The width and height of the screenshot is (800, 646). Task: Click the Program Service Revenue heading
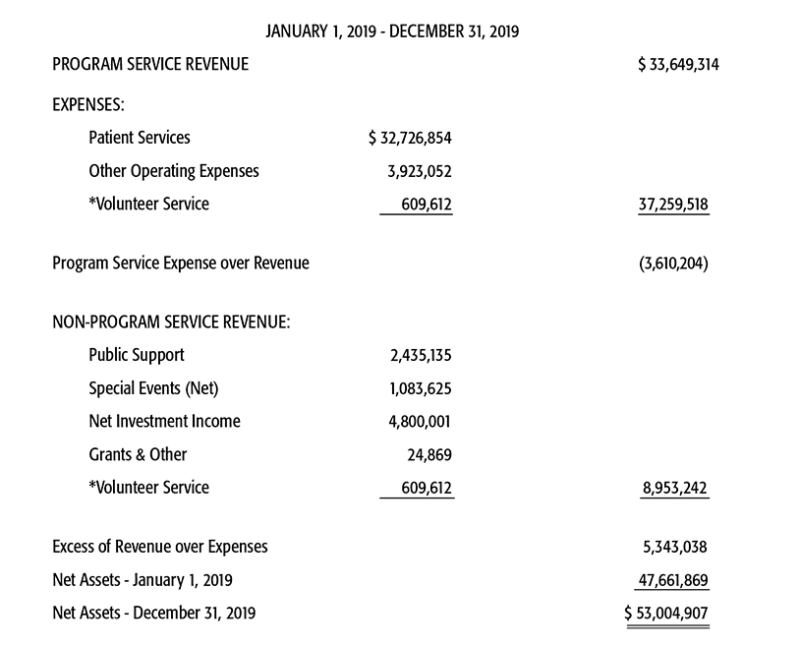[151, 64]
